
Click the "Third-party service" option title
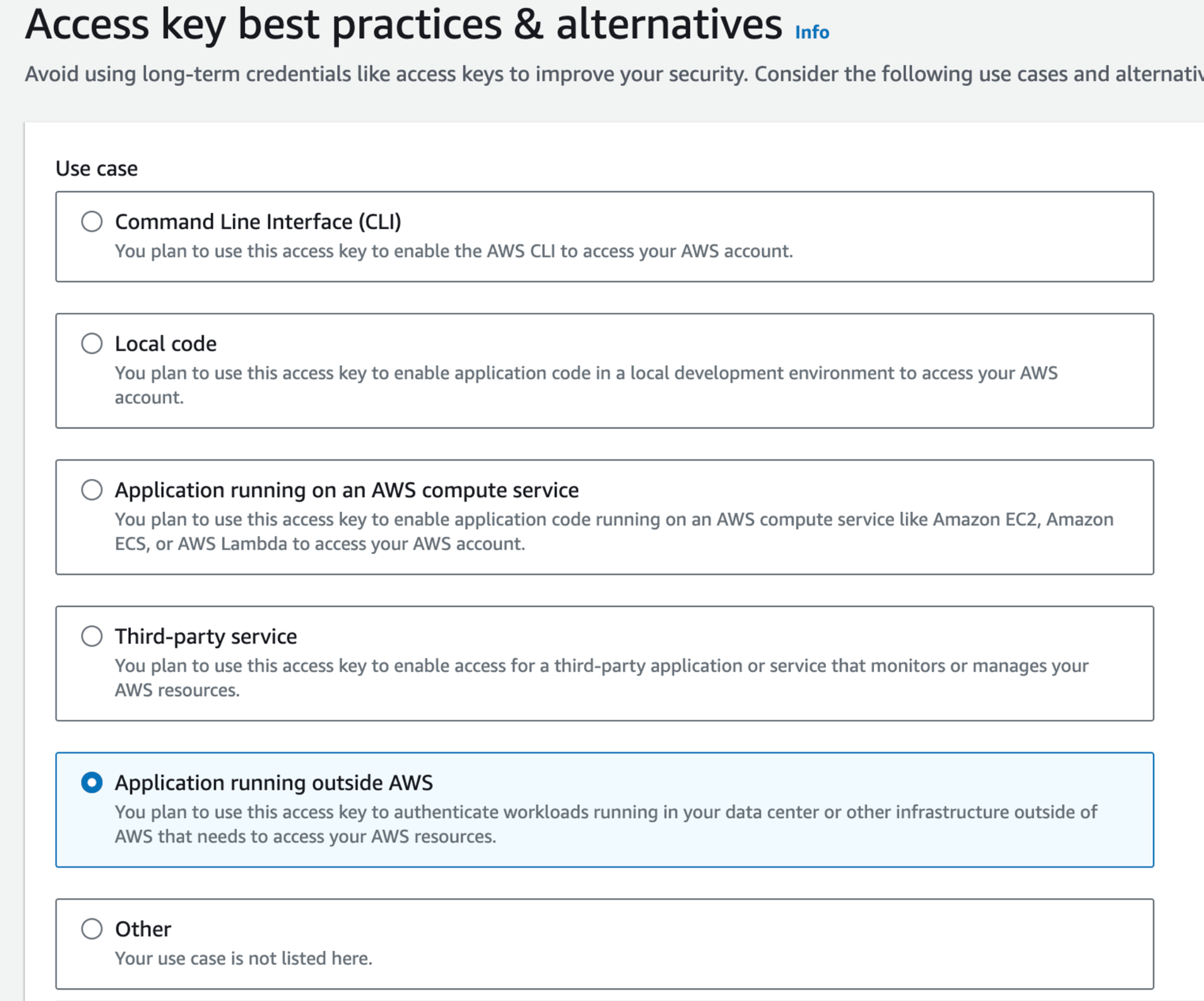click(206, 637)
